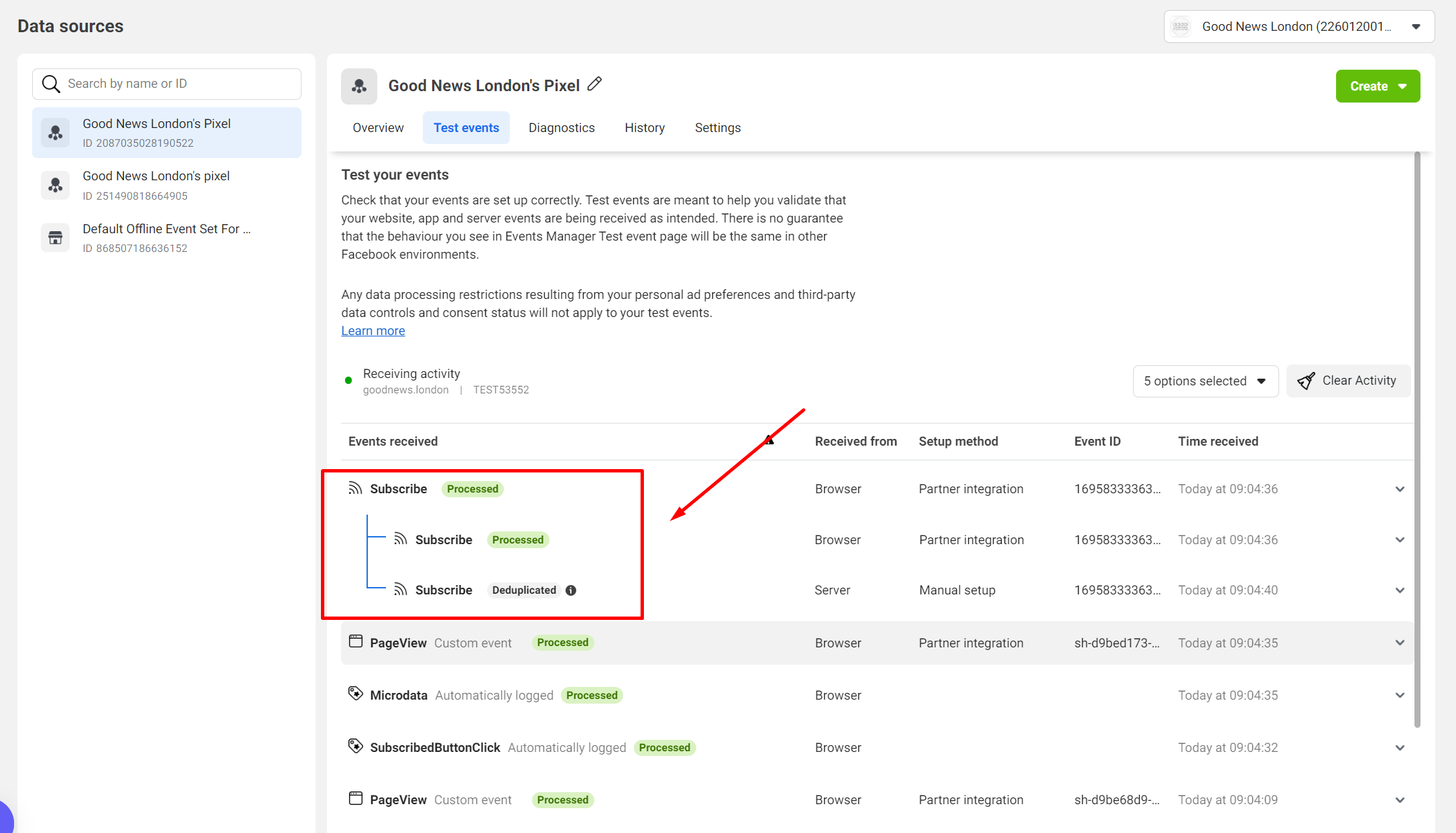1456x833 pixels.
Task: Click the Processed badge on SubscribedButtonClick row
Action: point(664,747)
